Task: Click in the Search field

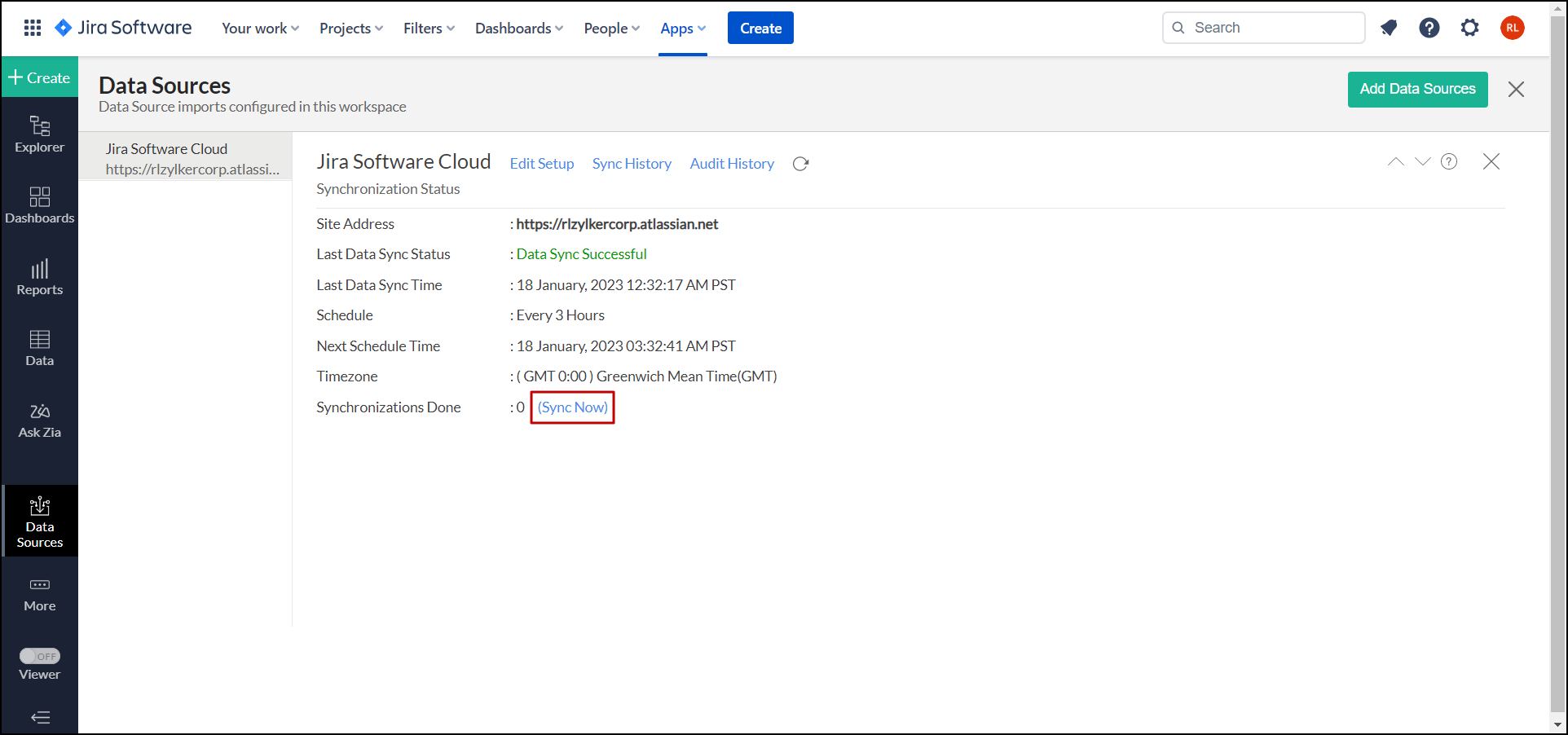Action: [x=1271, y=28]
